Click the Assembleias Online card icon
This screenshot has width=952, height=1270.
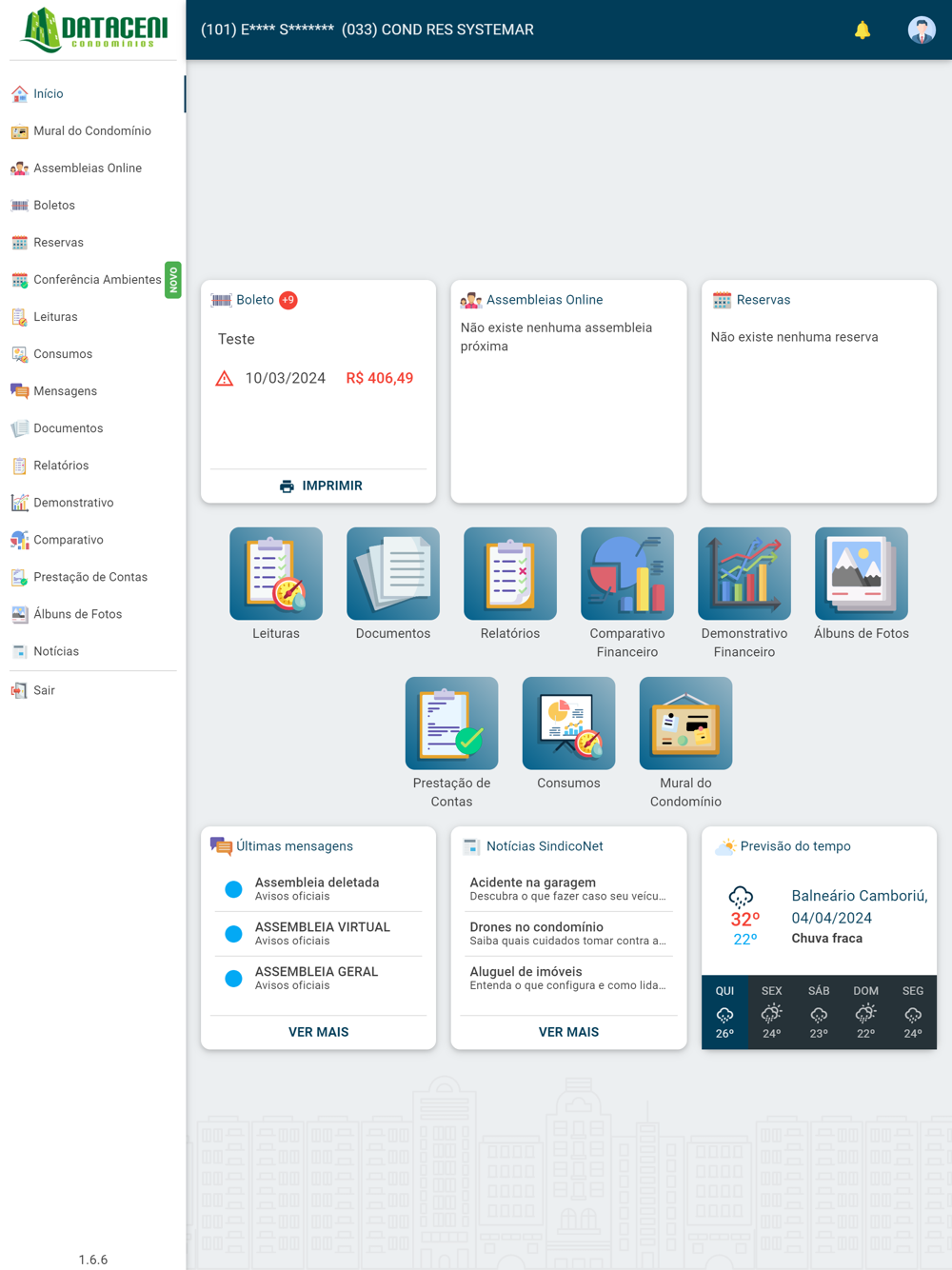click(470, 300)
